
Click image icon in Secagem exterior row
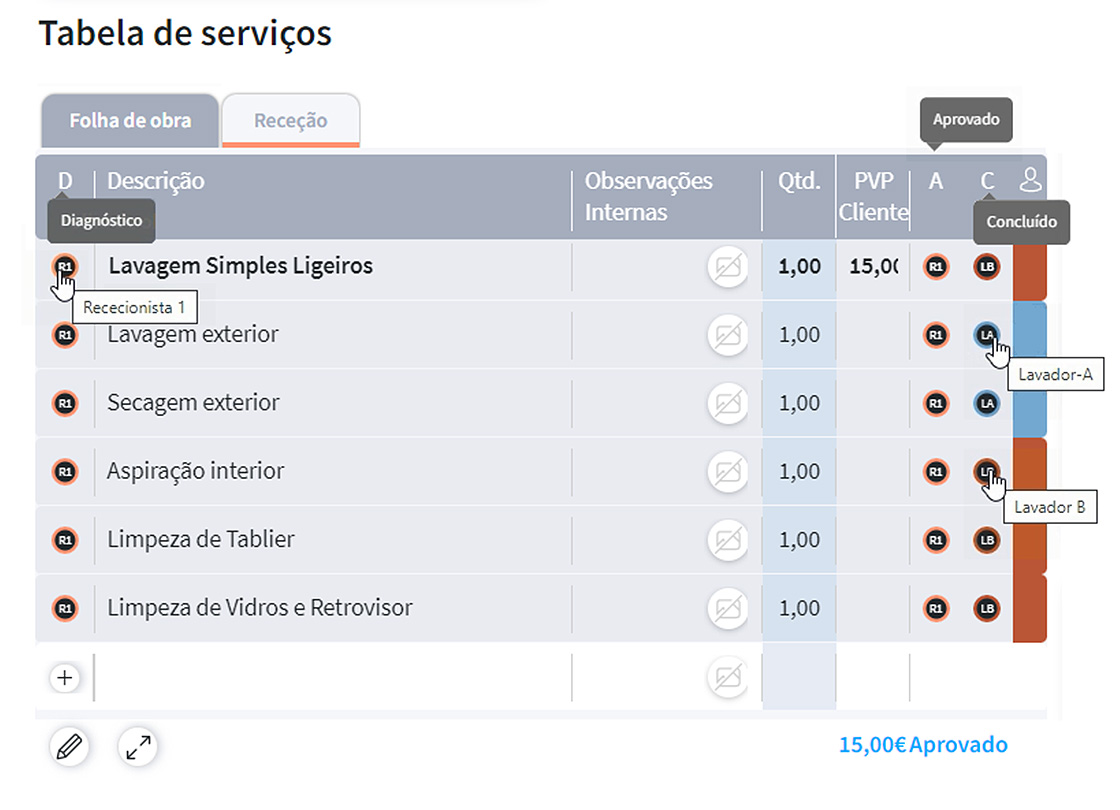tap(728, 403)
